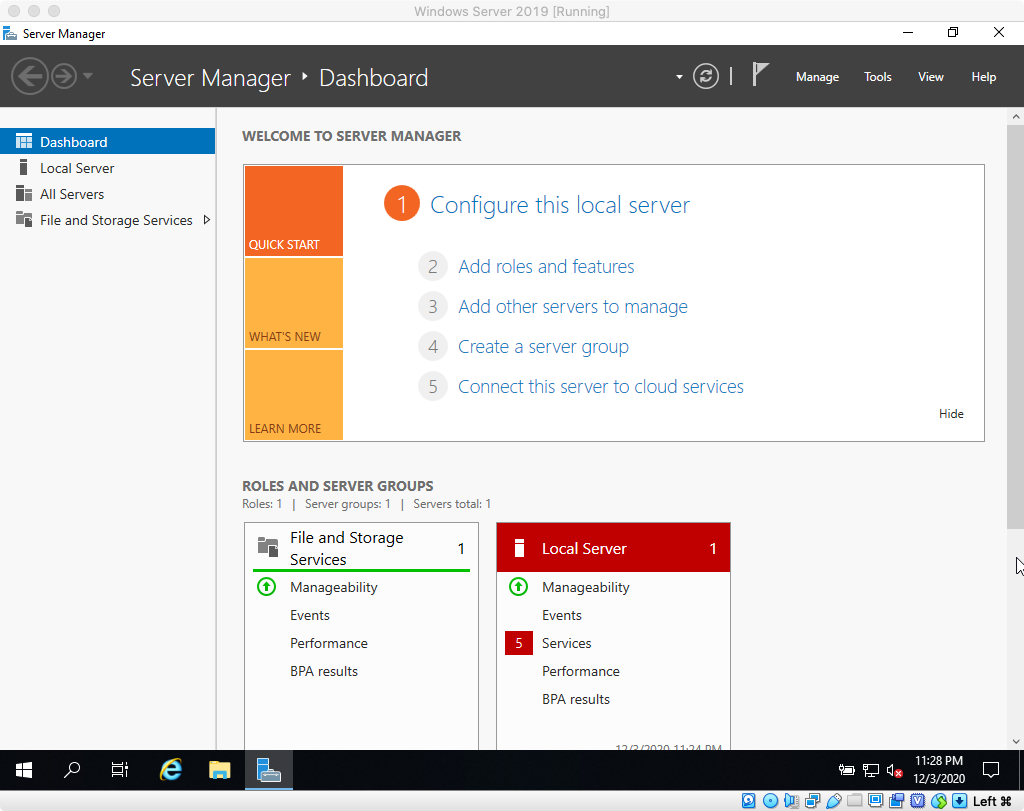Image resolution: width=1024 pixels, height=811 pixels.
Task: Click the back navigation arrow
Action: click(x=30, y=76)
